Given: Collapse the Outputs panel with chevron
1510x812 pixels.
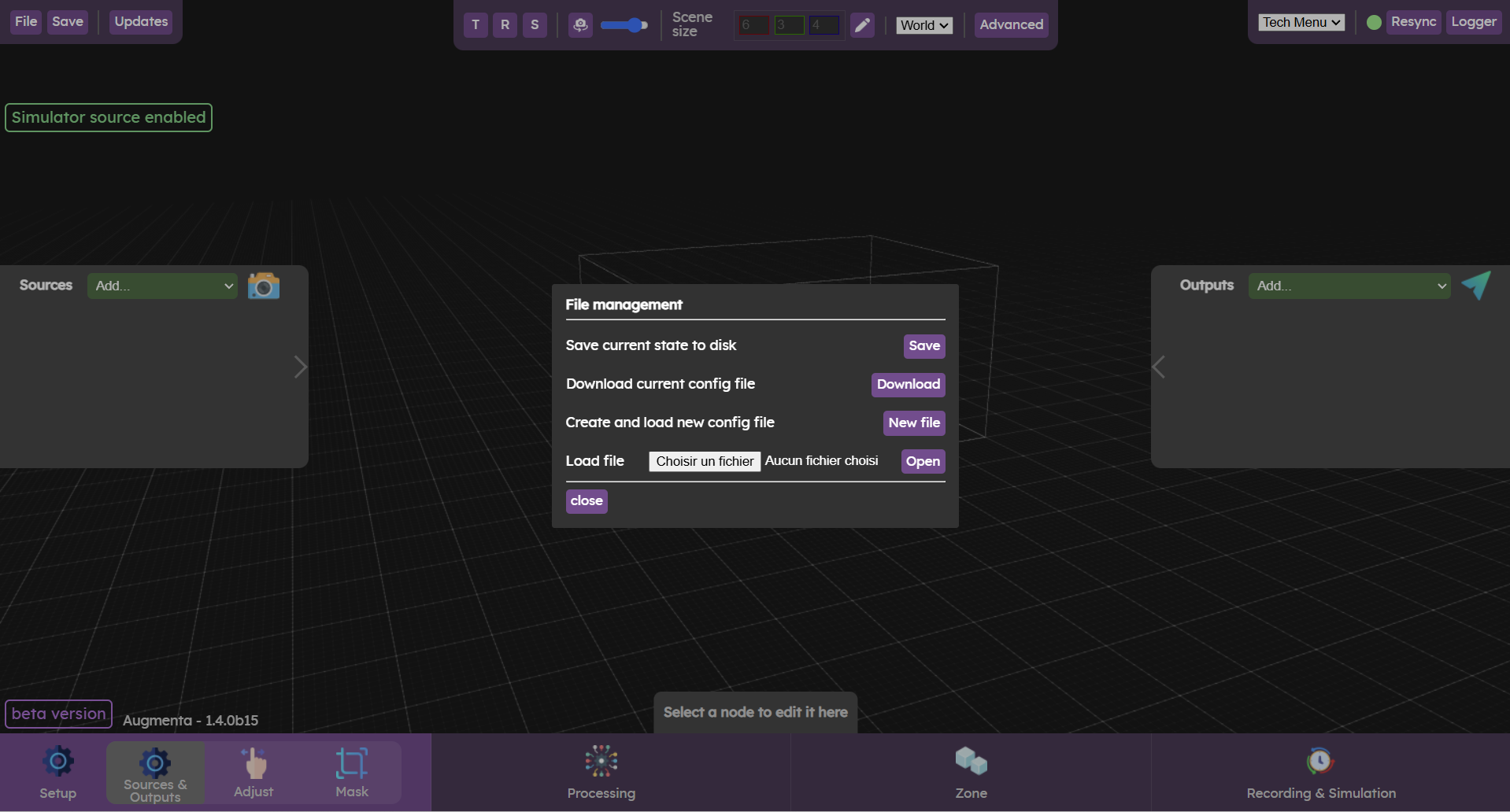Looking at the screenshot, I should click(1159, 367).
